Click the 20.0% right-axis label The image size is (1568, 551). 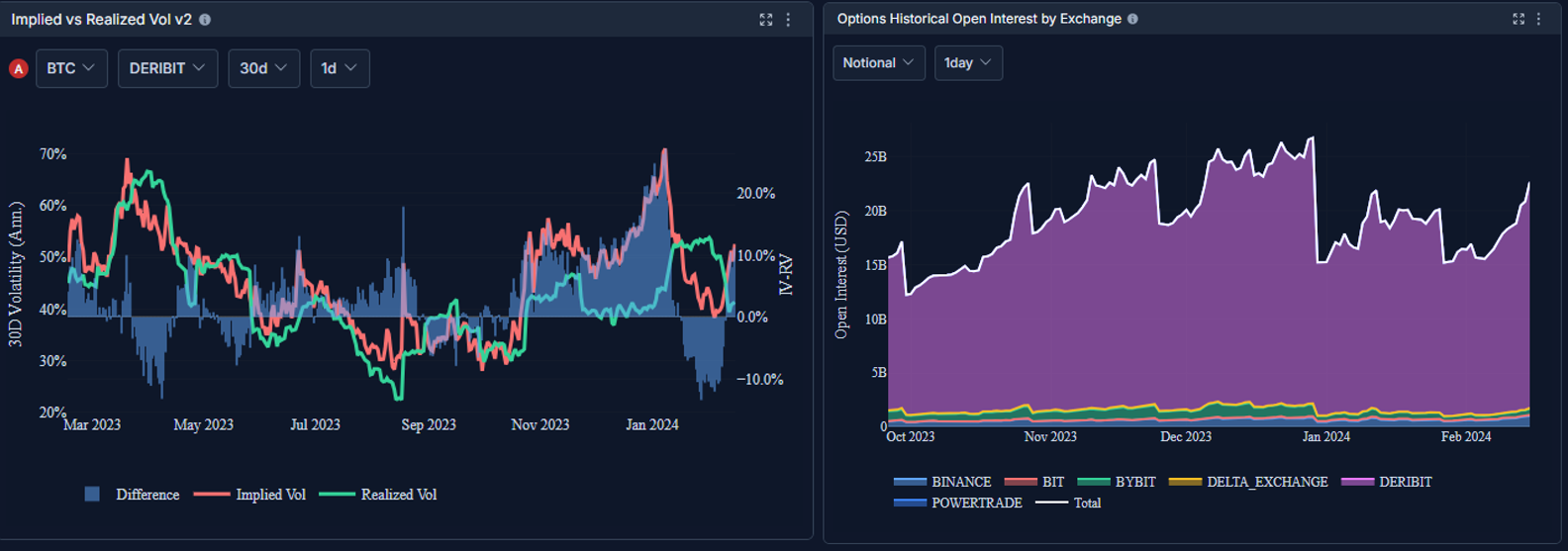[756, 193]
